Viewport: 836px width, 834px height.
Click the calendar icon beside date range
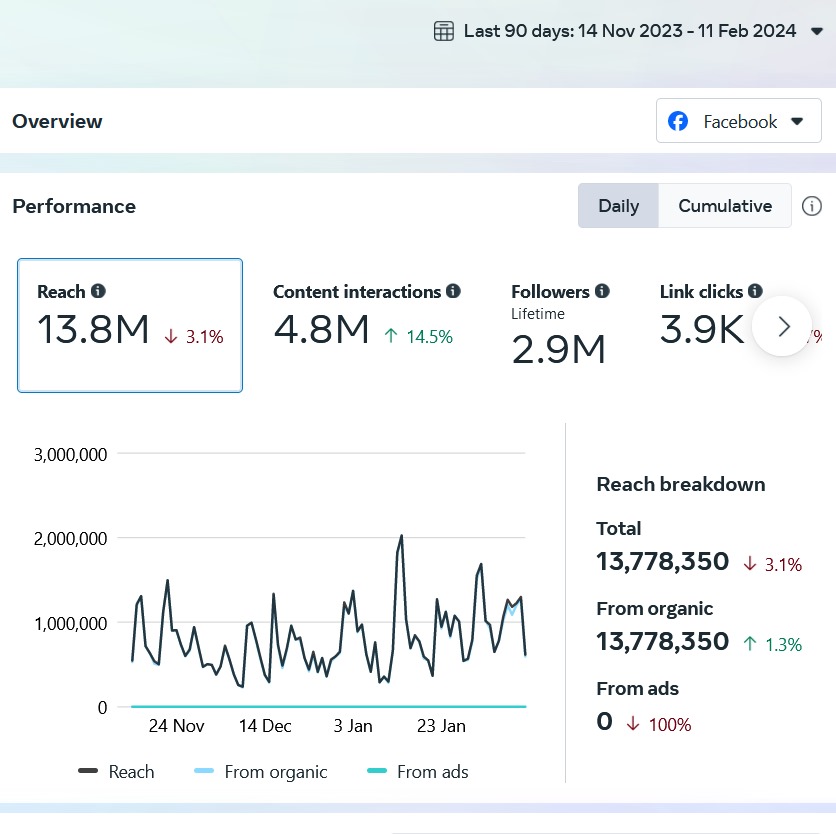[443, 31]
